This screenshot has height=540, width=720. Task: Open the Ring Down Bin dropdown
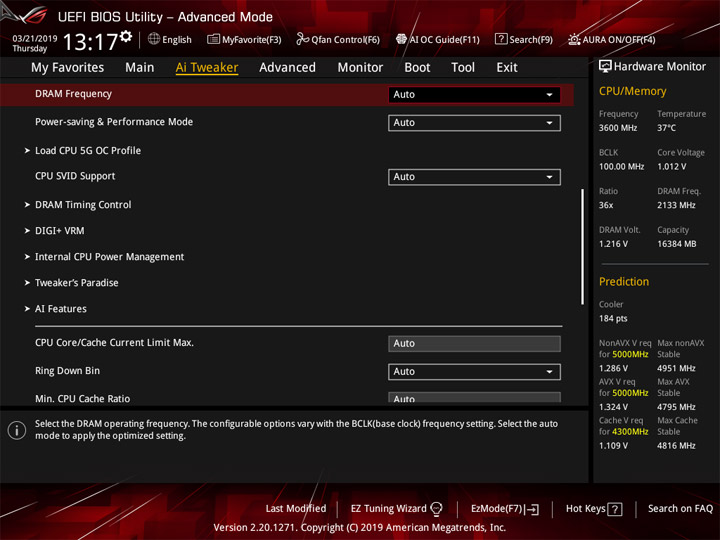tap(474, 372)
